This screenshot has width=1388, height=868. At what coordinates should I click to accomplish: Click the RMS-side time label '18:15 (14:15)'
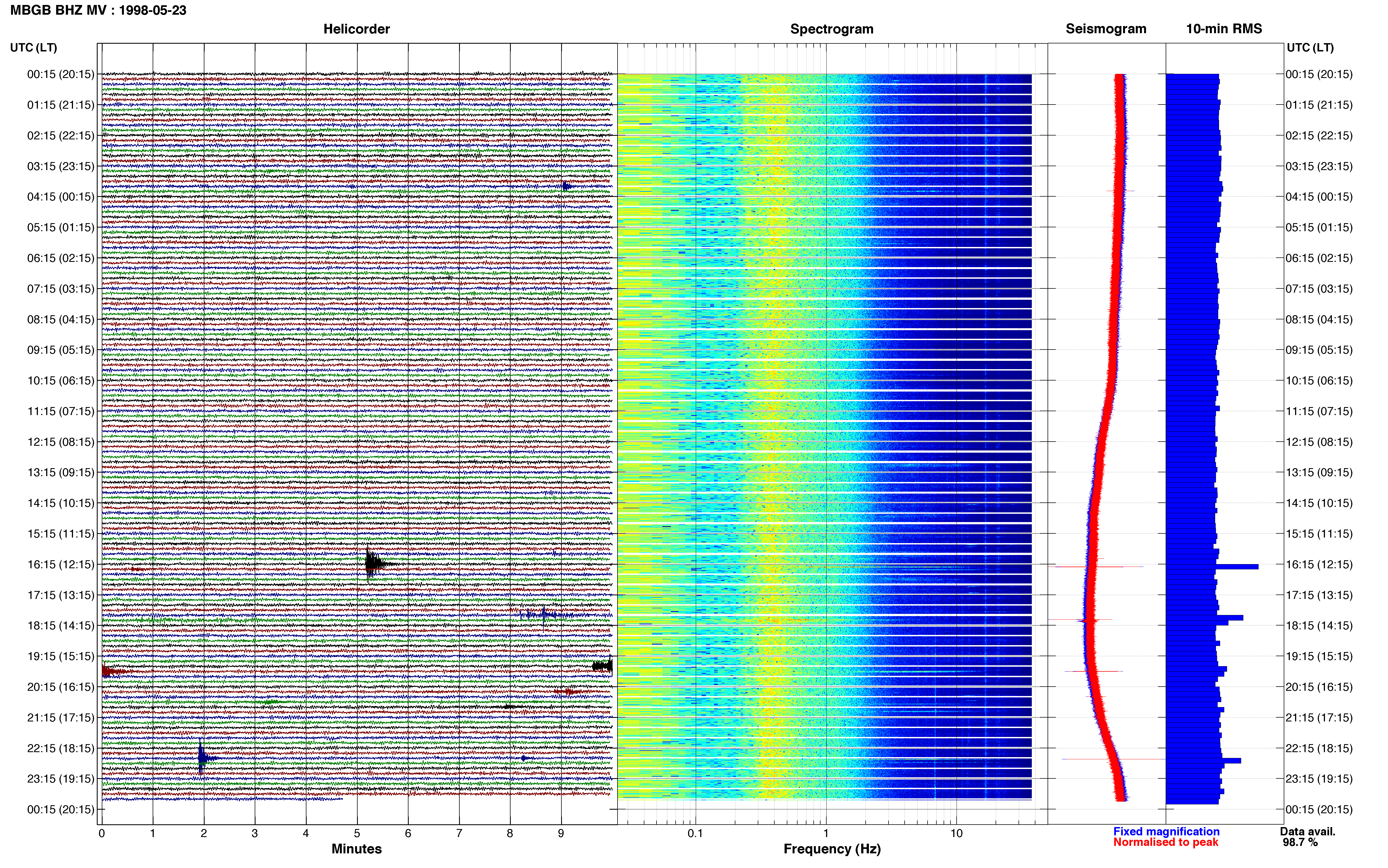tap(1319, 626)
